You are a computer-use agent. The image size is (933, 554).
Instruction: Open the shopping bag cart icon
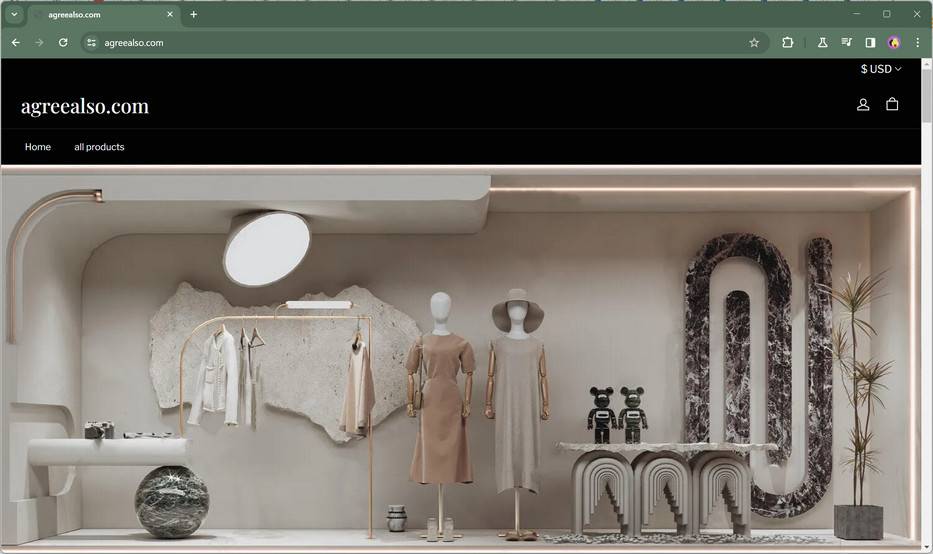pyautogui.click(x=892, y=104)
